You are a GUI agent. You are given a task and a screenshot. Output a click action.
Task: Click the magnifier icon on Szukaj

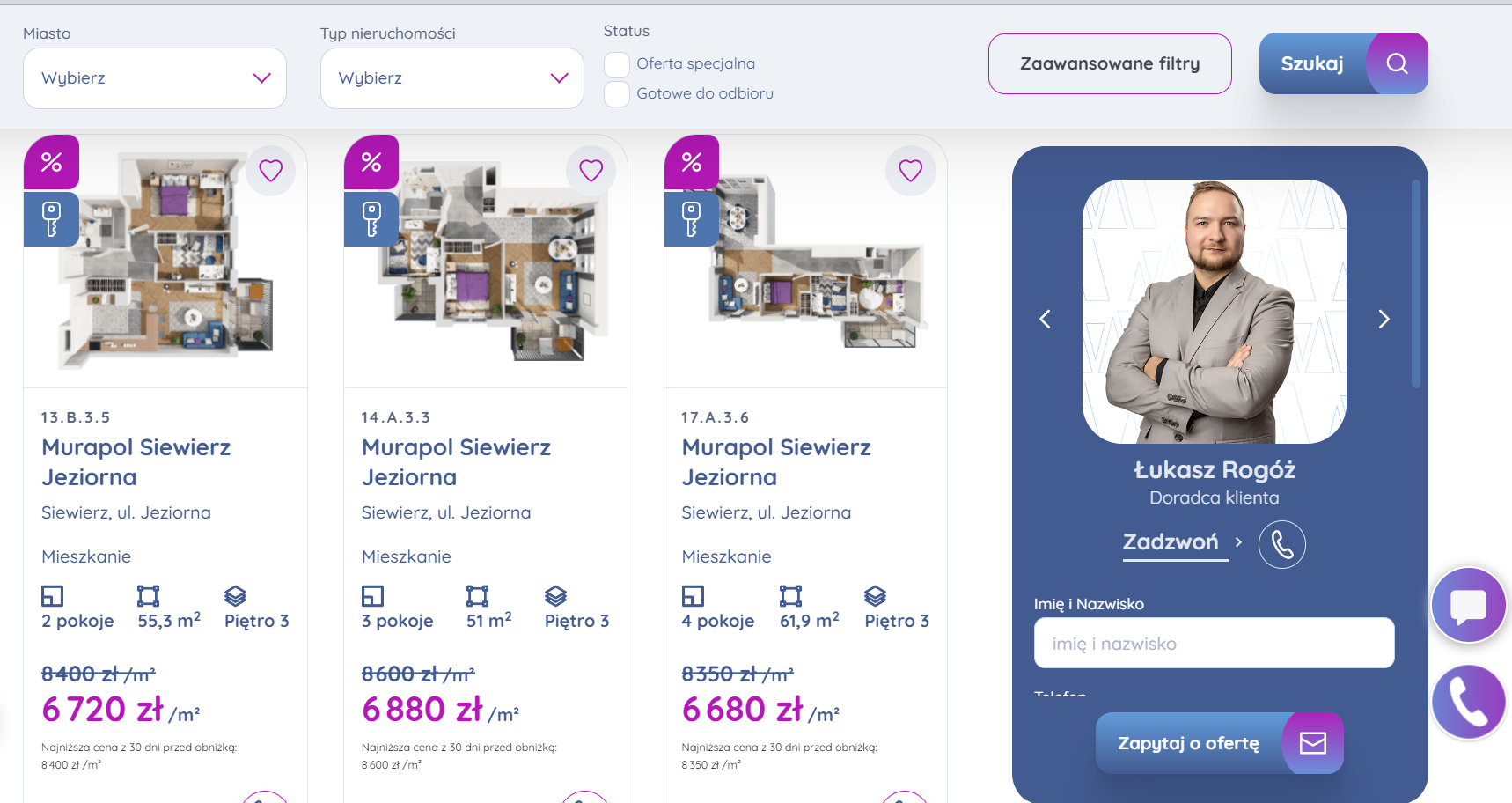[x=1397, y=63]
